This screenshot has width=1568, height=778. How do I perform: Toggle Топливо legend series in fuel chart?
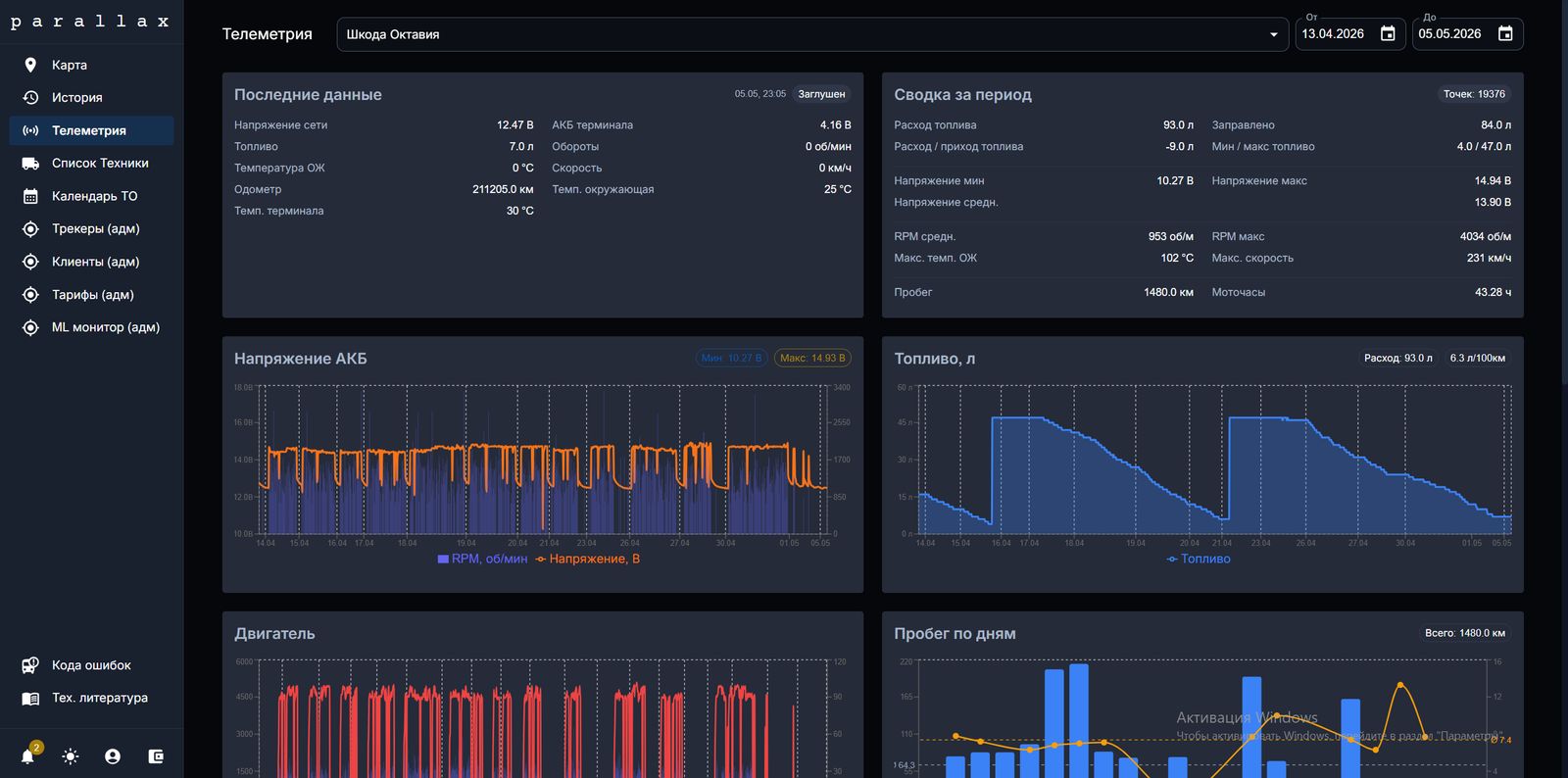1198,559
